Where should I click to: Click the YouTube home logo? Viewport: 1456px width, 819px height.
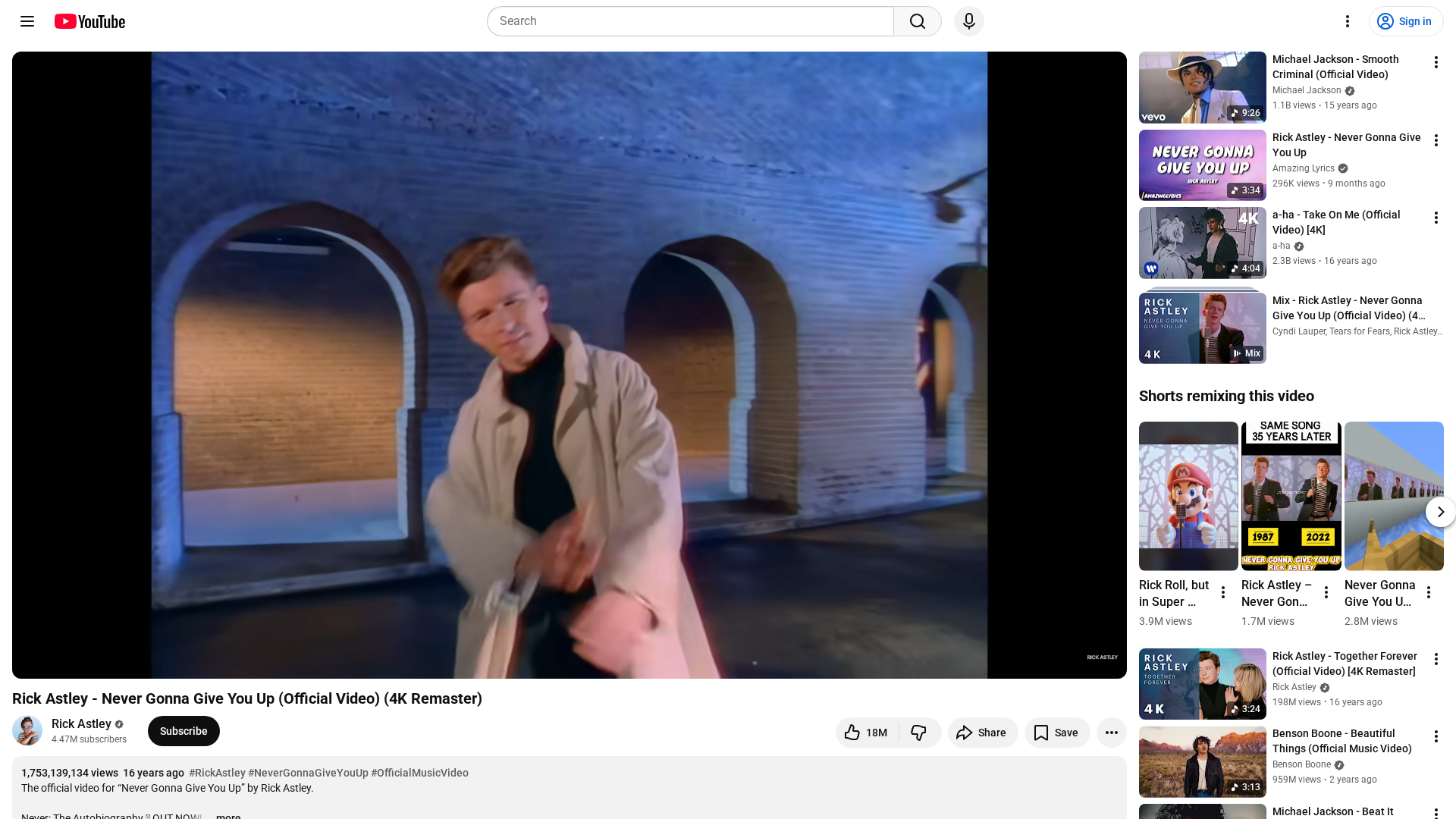[89, 21]
